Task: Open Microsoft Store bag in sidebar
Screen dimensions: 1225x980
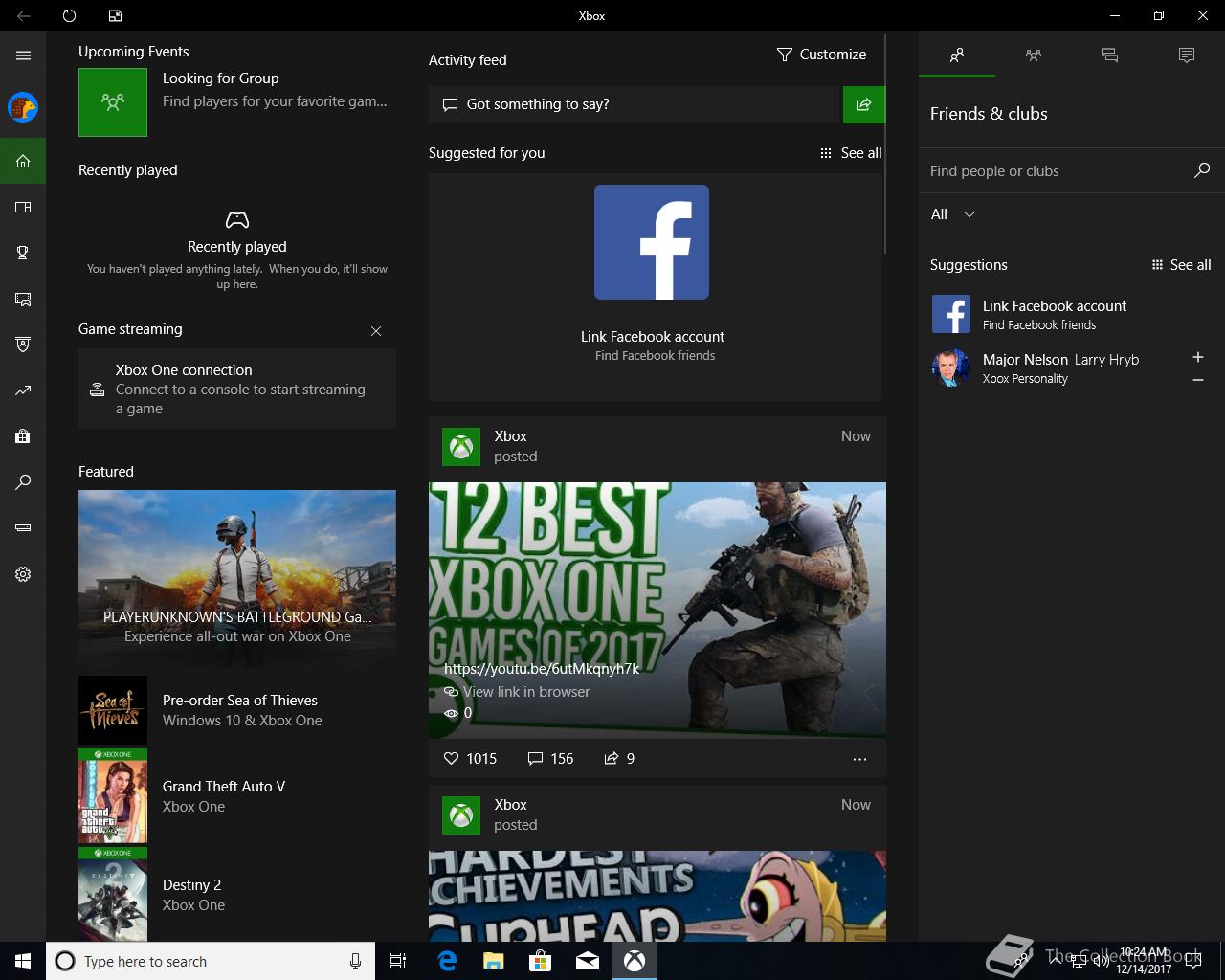Action: (x=23, y=436)
